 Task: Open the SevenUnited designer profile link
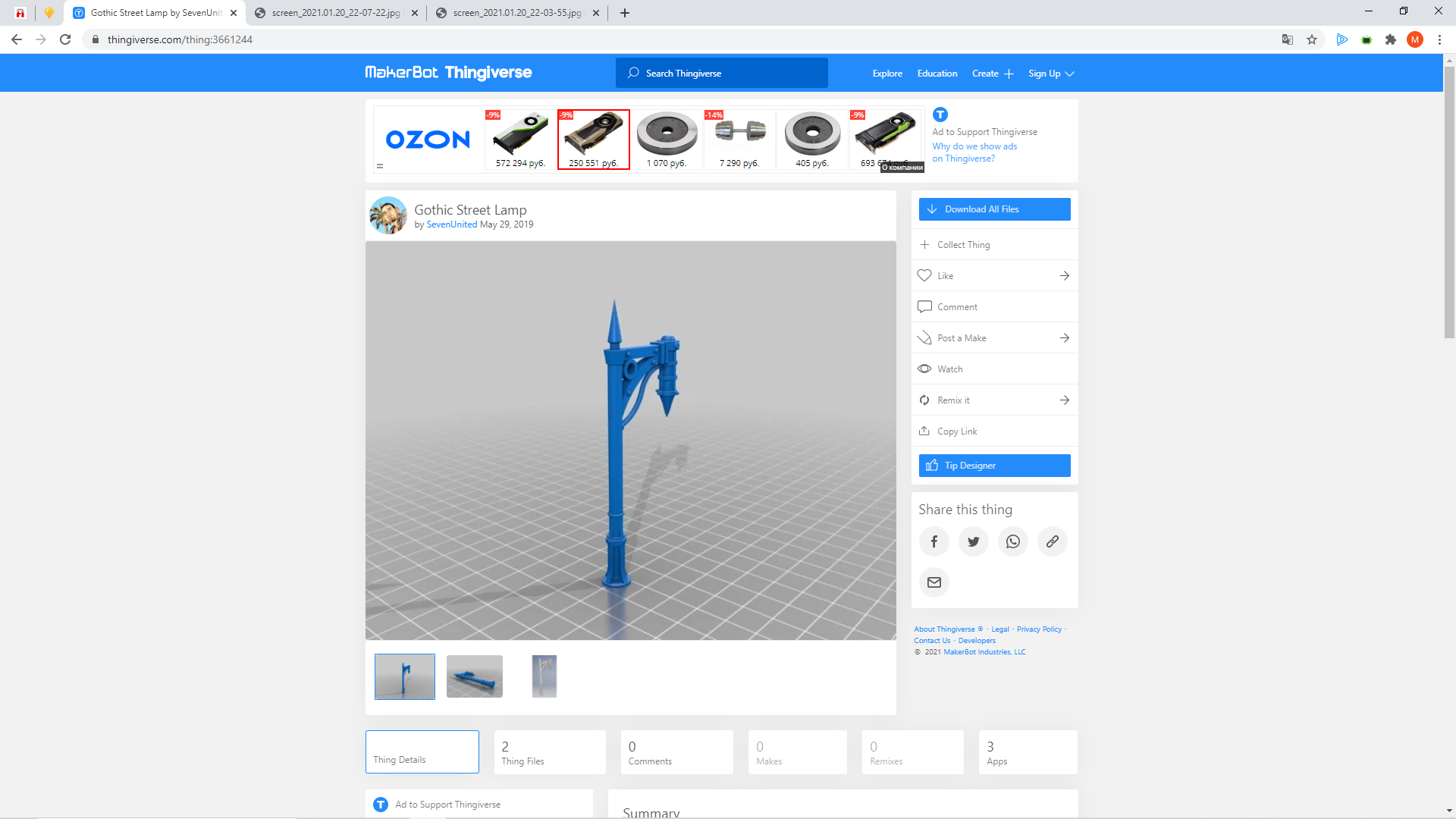451,224
